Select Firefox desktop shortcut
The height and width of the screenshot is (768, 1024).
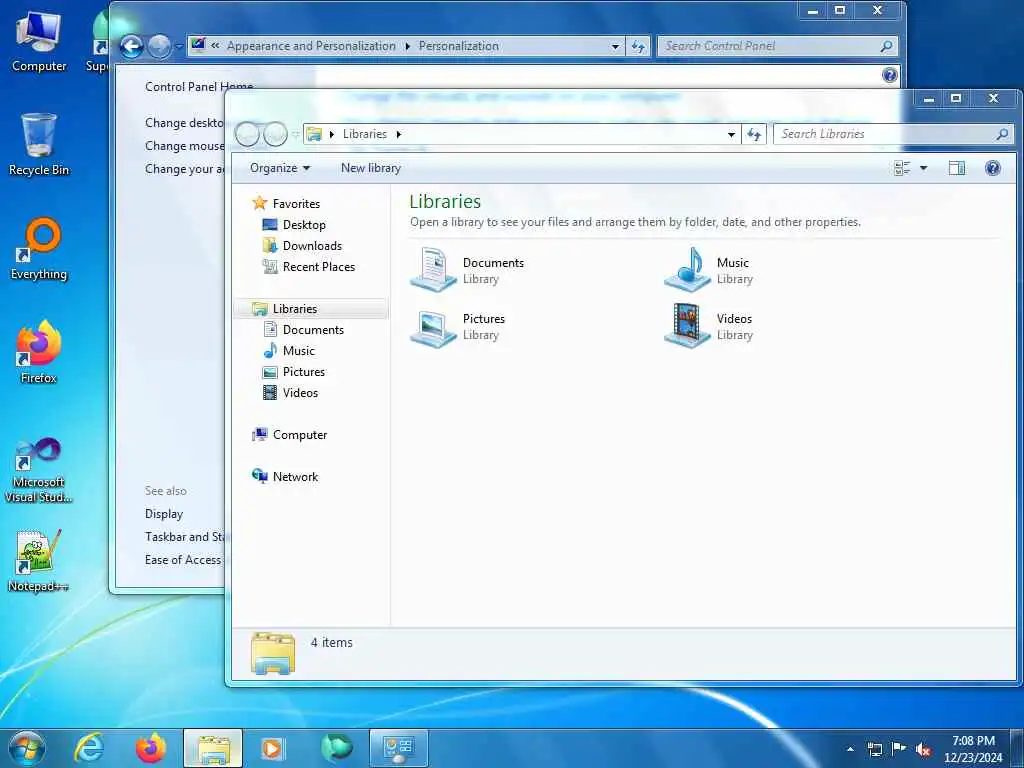point(39,353)
